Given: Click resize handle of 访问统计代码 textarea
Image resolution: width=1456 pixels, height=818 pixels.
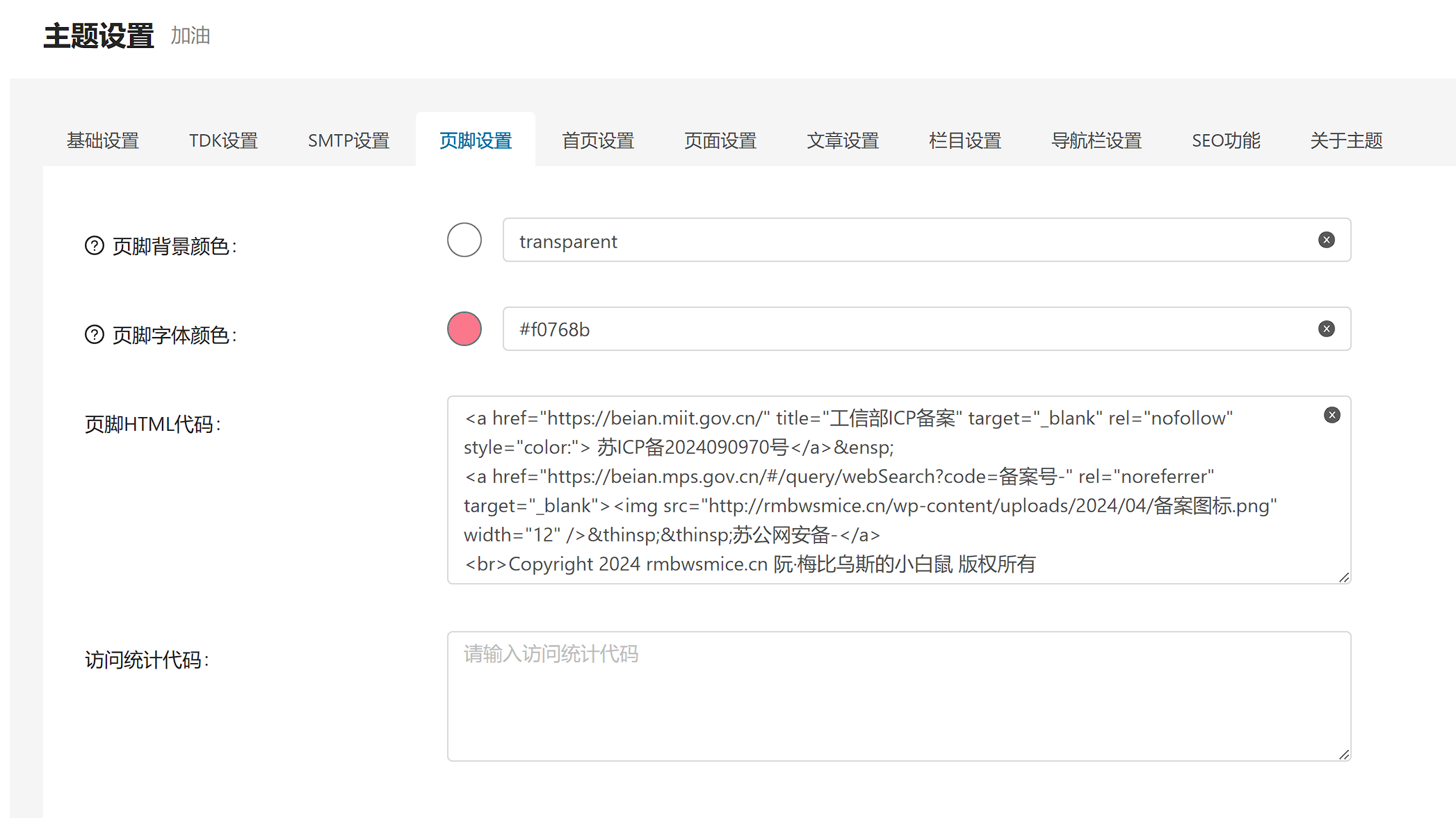Looking at the screenshot, I should [x=1344, y=755].
